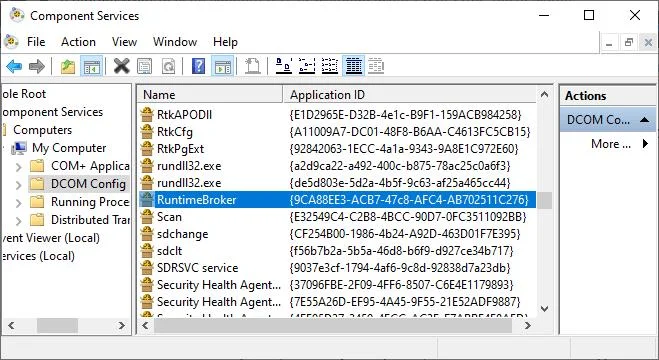Click the Refresh toolbar icon
This screenshot has width=659, height=360.
(169, 66)
